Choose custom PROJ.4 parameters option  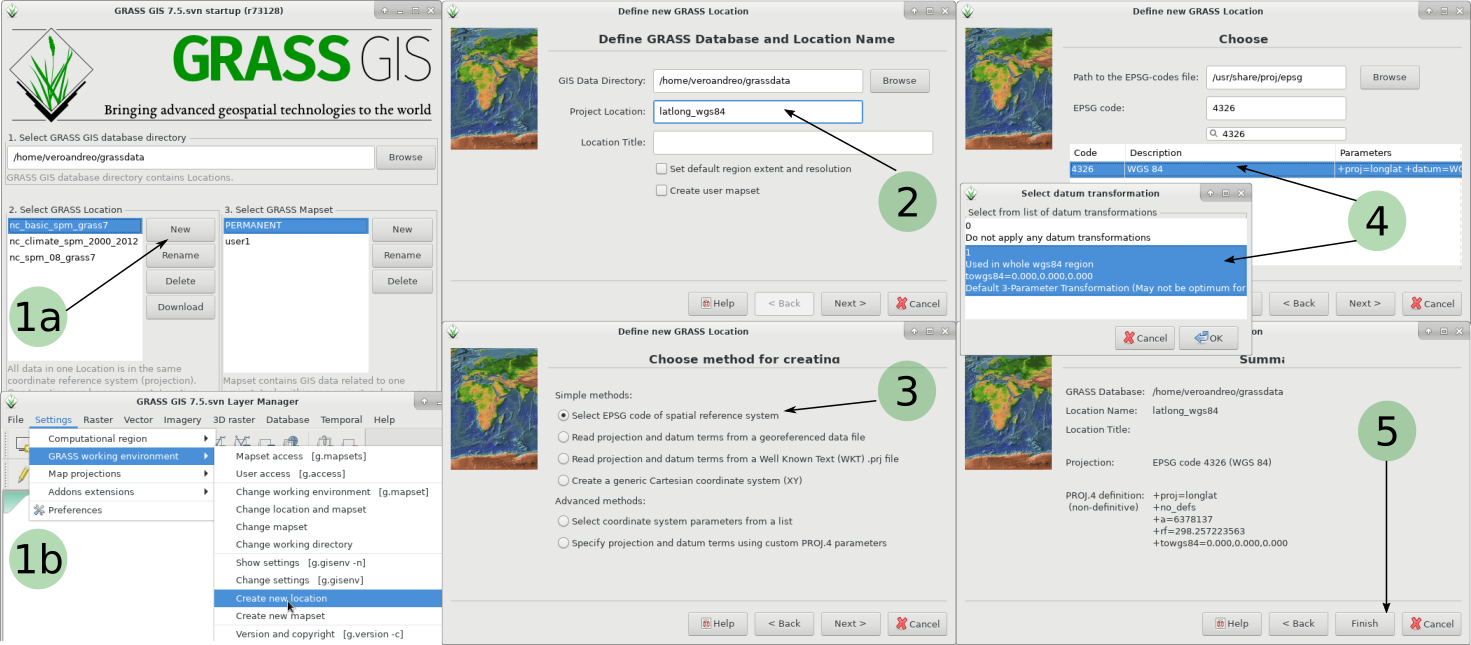[564, 543]
